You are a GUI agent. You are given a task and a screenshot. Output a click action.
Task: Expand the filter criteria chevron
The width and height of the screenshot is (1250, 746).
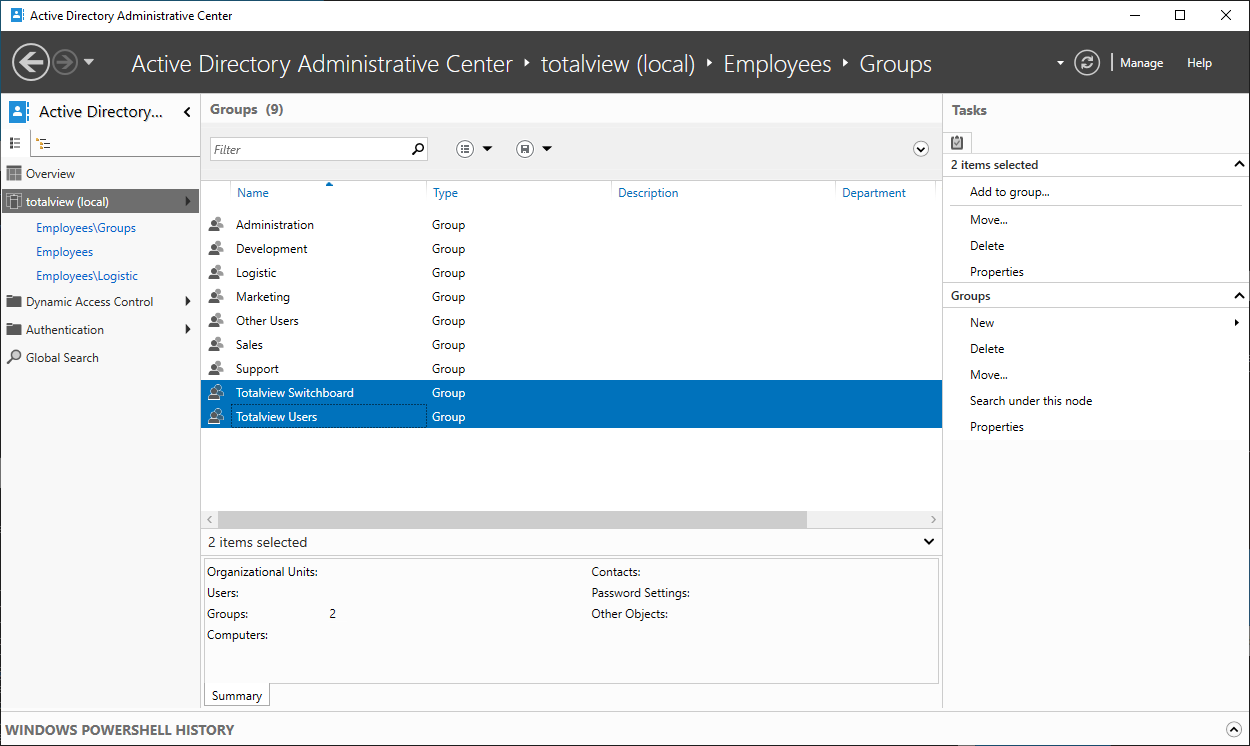coord(921,149)
